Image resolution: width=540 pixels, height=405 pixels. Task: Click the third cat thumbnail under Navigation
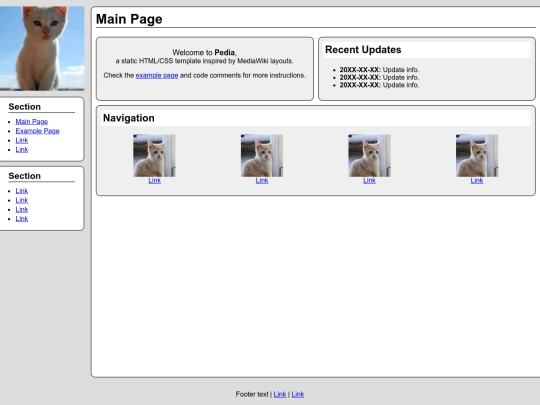369,156
